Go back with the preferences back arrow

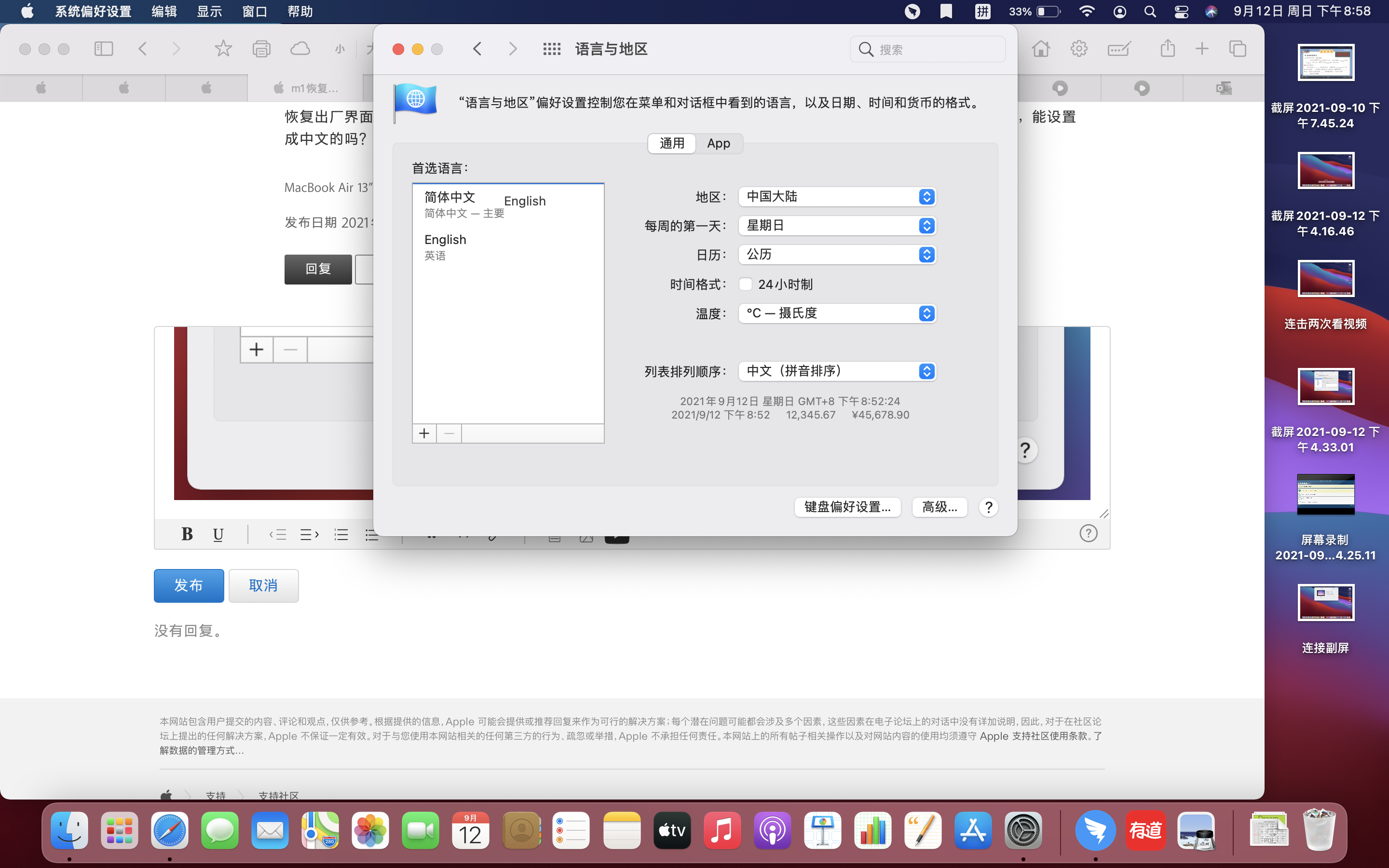click(477, 49)
